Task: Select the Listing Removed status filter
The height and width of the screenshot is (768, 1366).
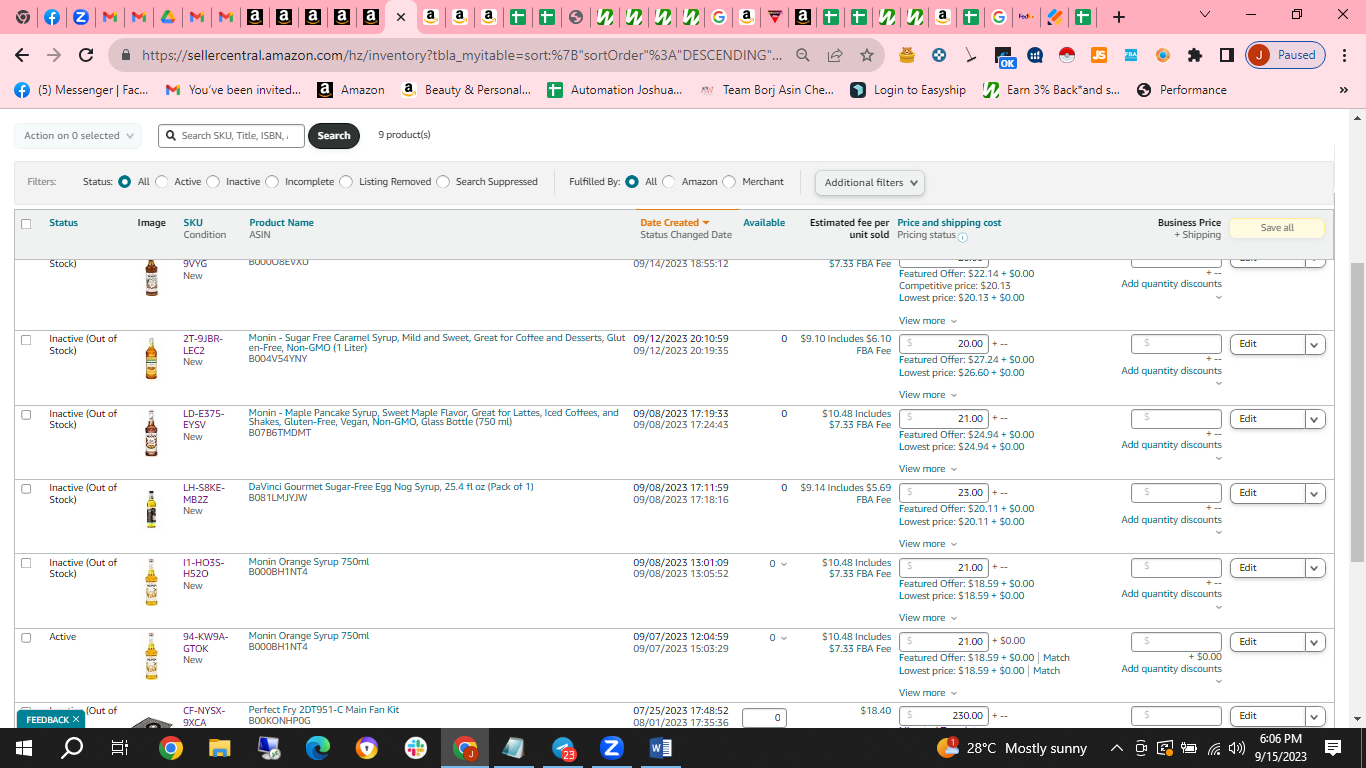Action: tap(346, 182)
